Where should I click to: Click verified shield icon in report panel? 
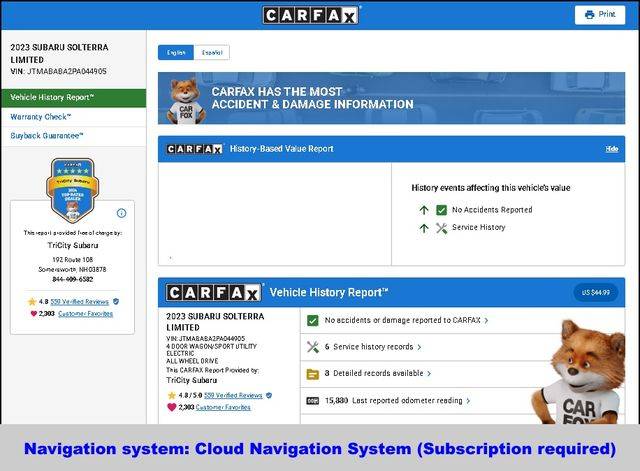point(269,395)
